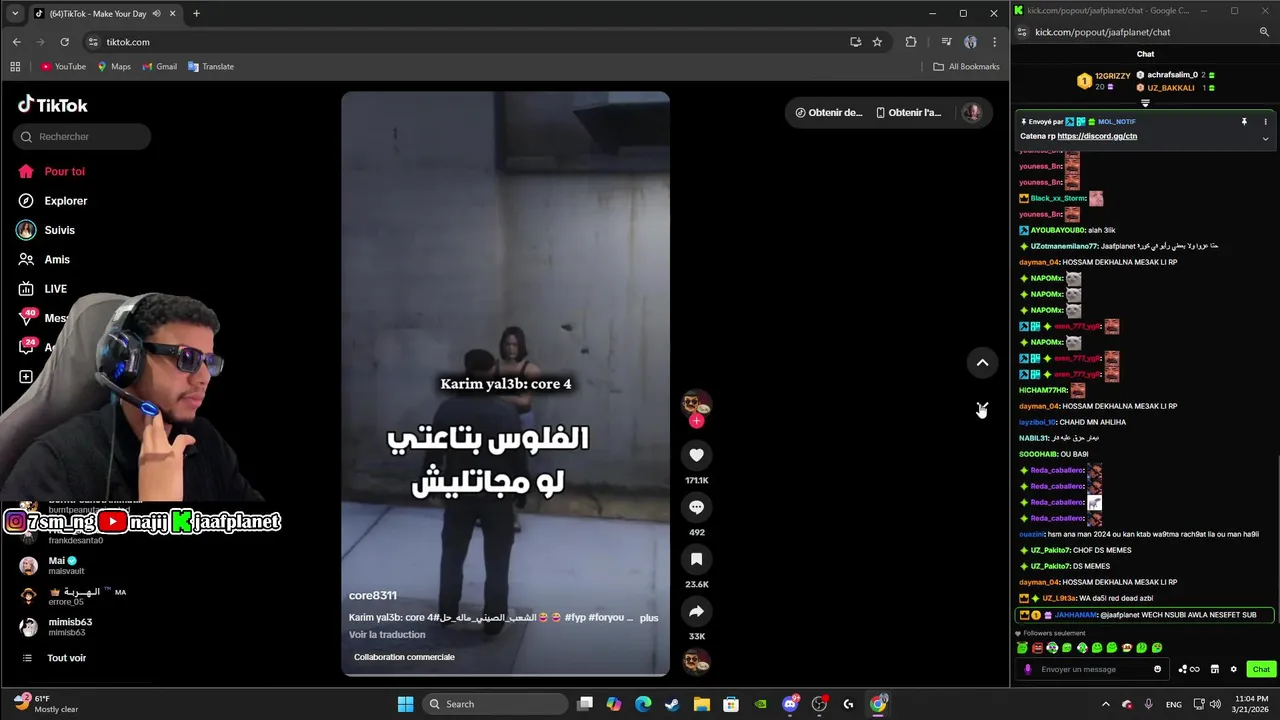The width and height of the screenshot is (1280, 720).
Task: Expand the caption with plus link
Action: click(x=649, y=617)
